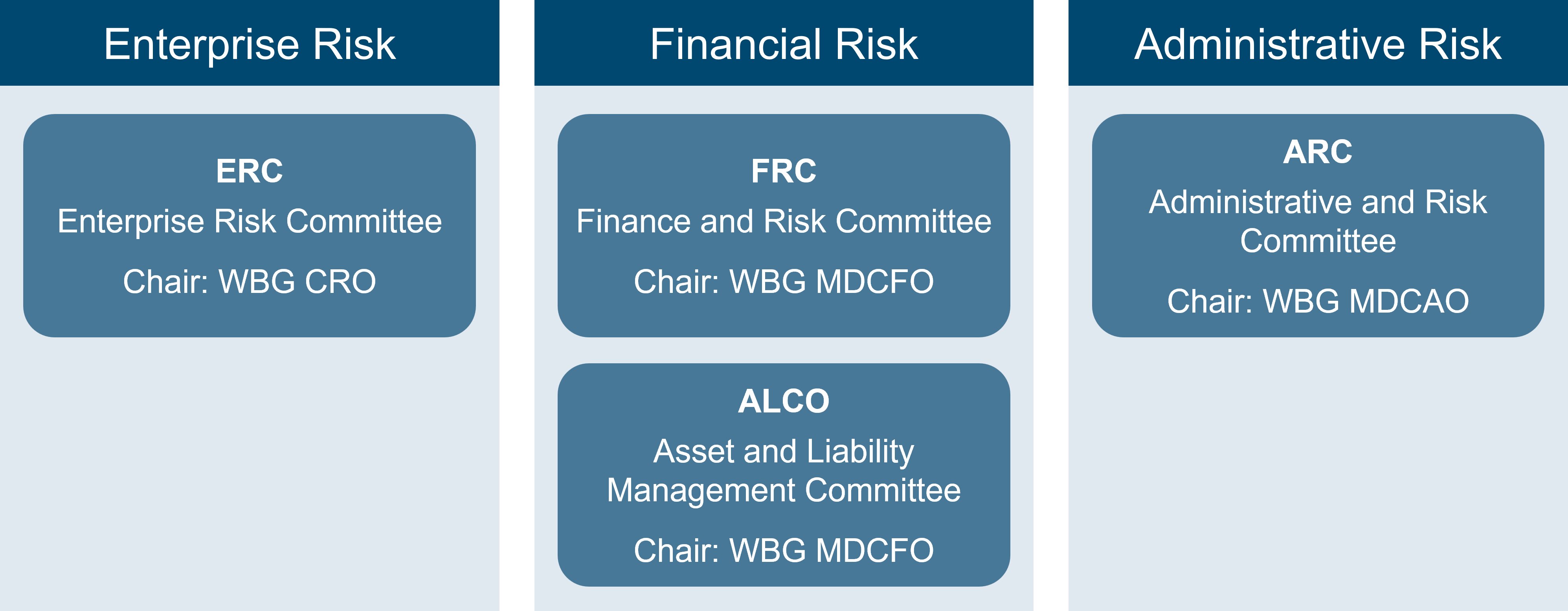
Task: Click FRC's "Chair: WBG MDCFO" label
Action: [783, 282]
